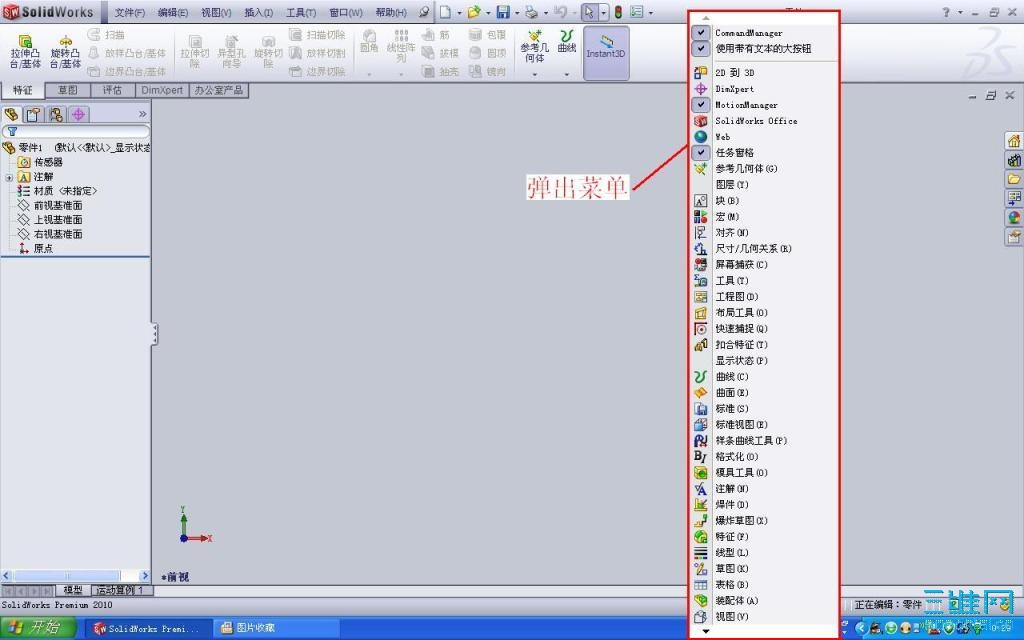The width and height of the screenshot is (1024, 640).
Task: Click the Windows 开始 Start button
Action: [38, 628]
